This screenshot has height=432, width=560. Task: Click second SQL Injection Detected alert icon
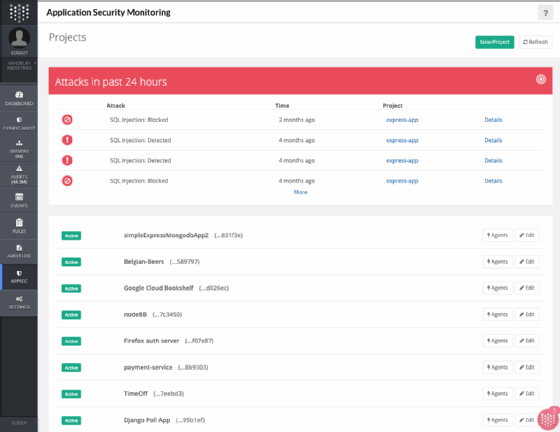point(67,160)
